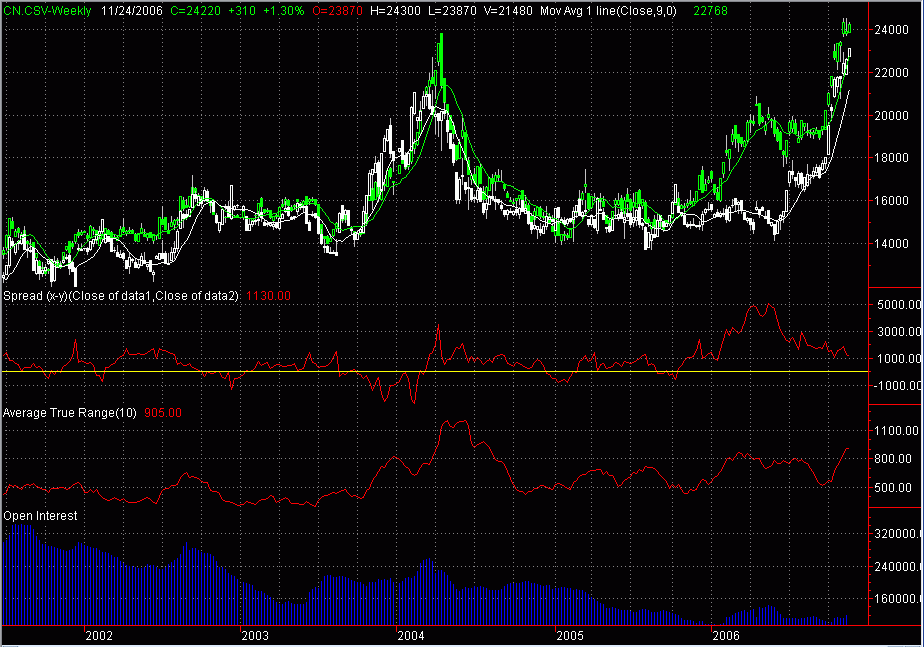The height and width of the screenshot is (647, 924).
Task: Click the 2002 time axis marker
Action: pyautogui.click(x=98, y=635)
